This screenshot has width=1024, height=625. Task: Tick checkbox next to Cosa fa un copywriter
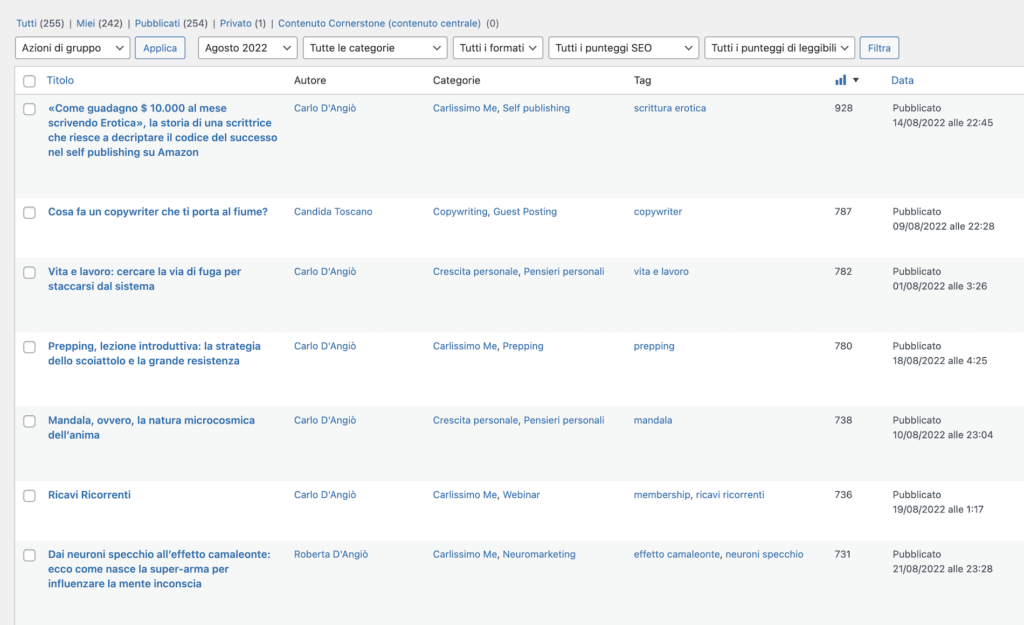(29, 212)
